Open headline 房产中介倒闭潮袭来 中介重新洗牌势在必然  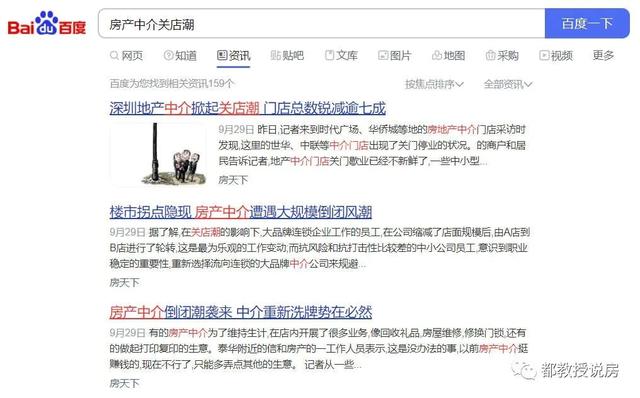coord(240,312)
